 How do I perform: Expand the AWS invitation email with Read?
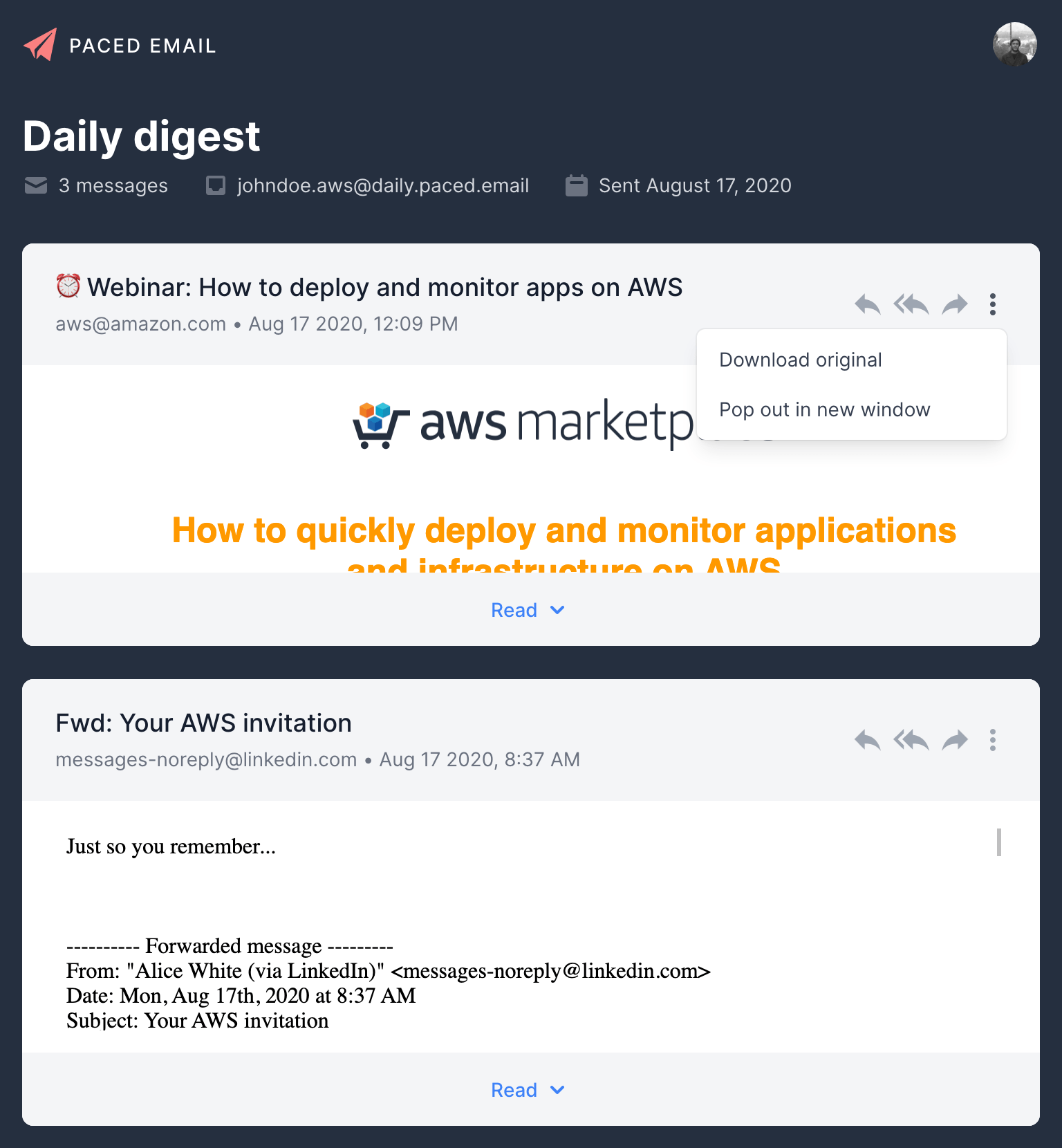coord(528,1090)
